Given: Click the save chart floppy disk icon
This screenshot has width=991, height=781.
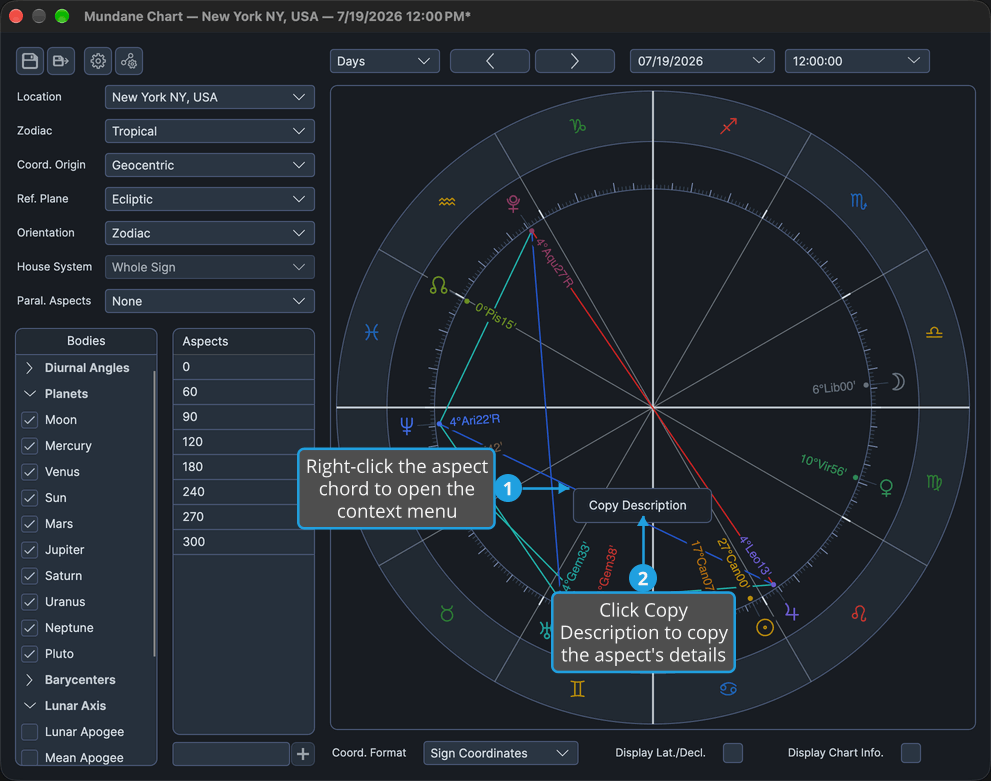Looking at the screenshot, I should click(30, 61).
